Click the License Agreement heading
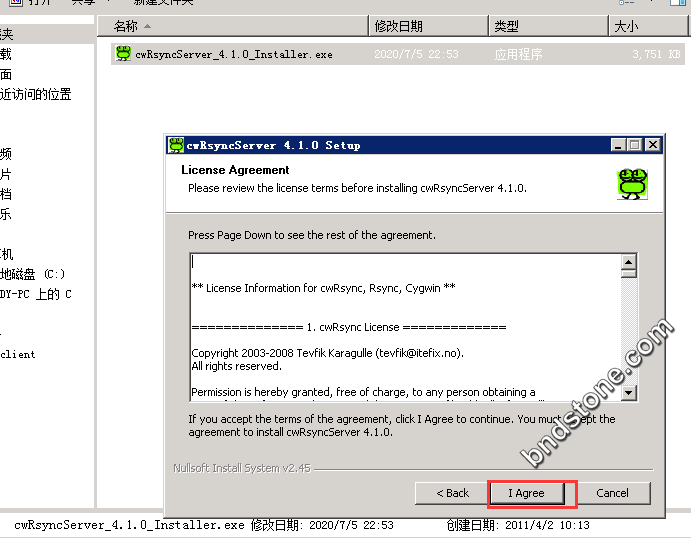691x538 pixels. (x=235, y=170)
